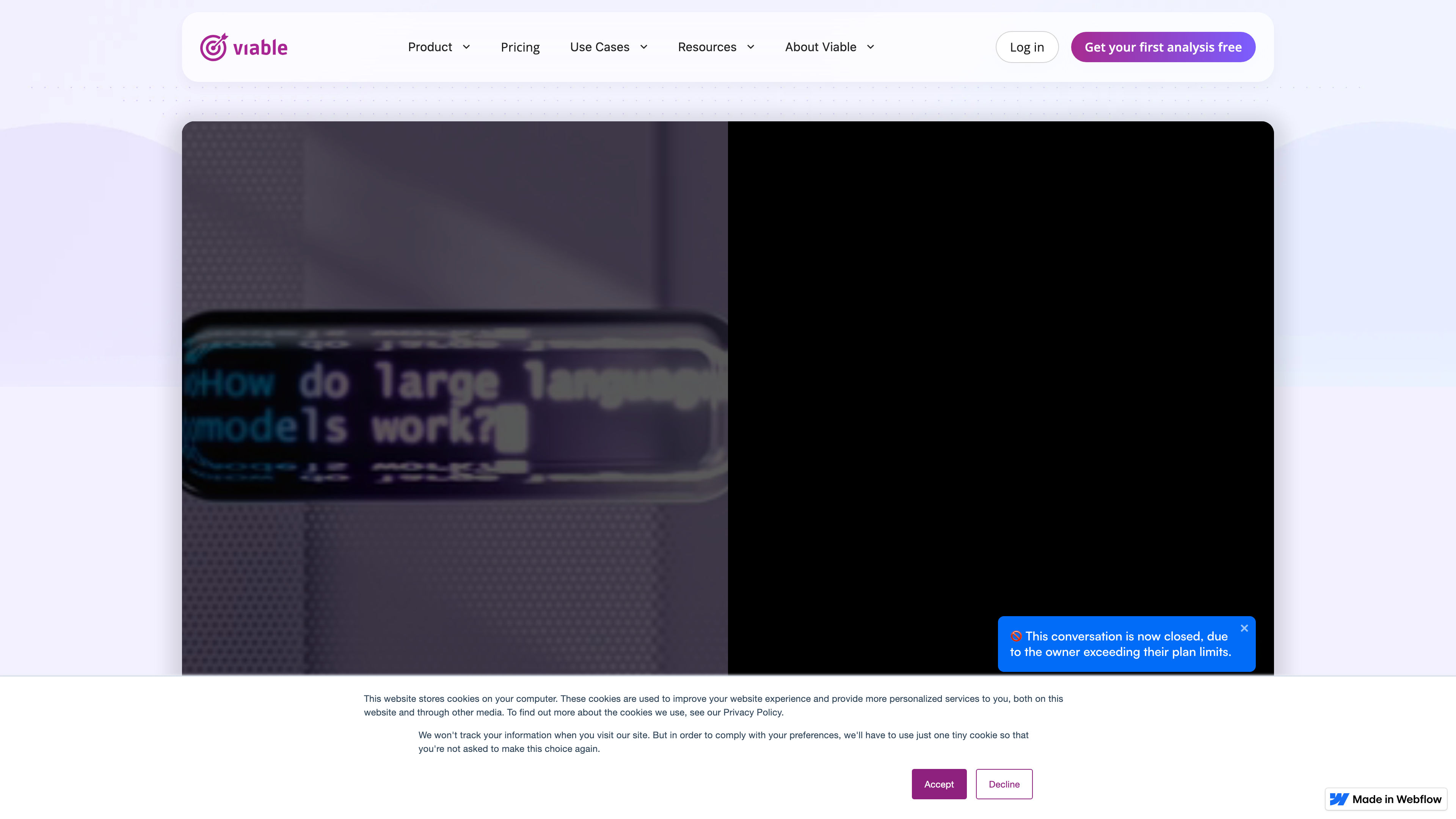Open the Made in Webflow badge
This screenshot has width=1456, height=819.
[x=1385, y=799]
